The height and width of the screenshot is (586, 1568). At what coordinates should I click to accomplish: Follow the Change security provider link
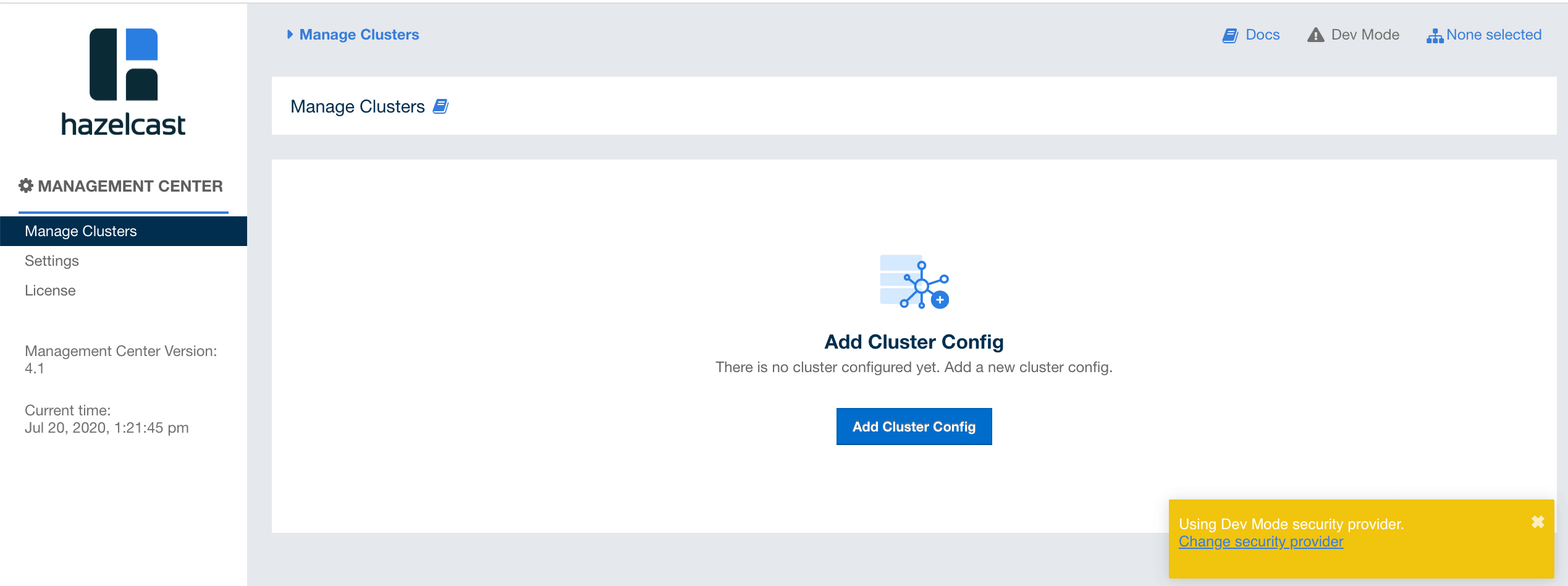(1261, 541)
